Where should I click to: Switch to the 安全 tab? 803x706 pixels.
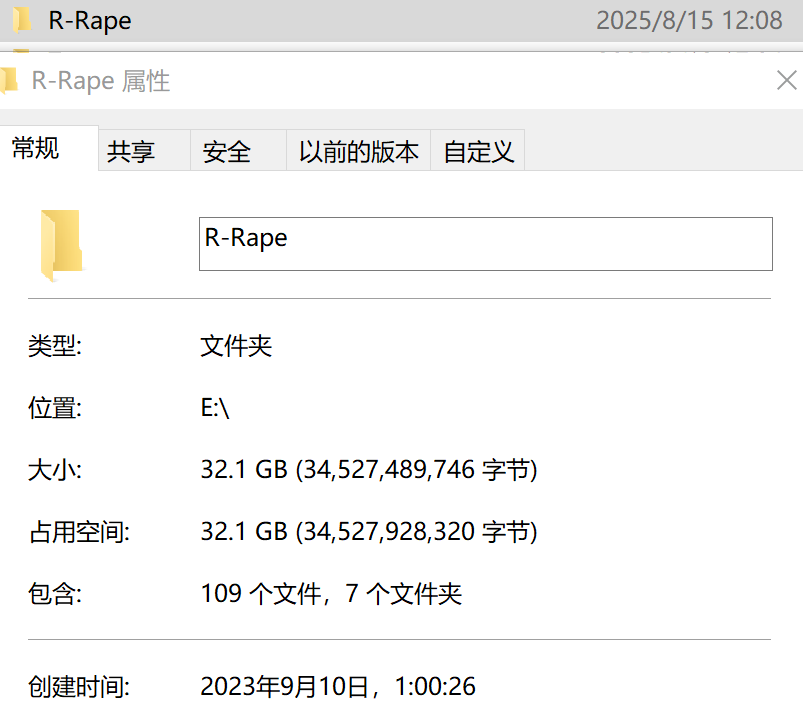tap(238, 151)
